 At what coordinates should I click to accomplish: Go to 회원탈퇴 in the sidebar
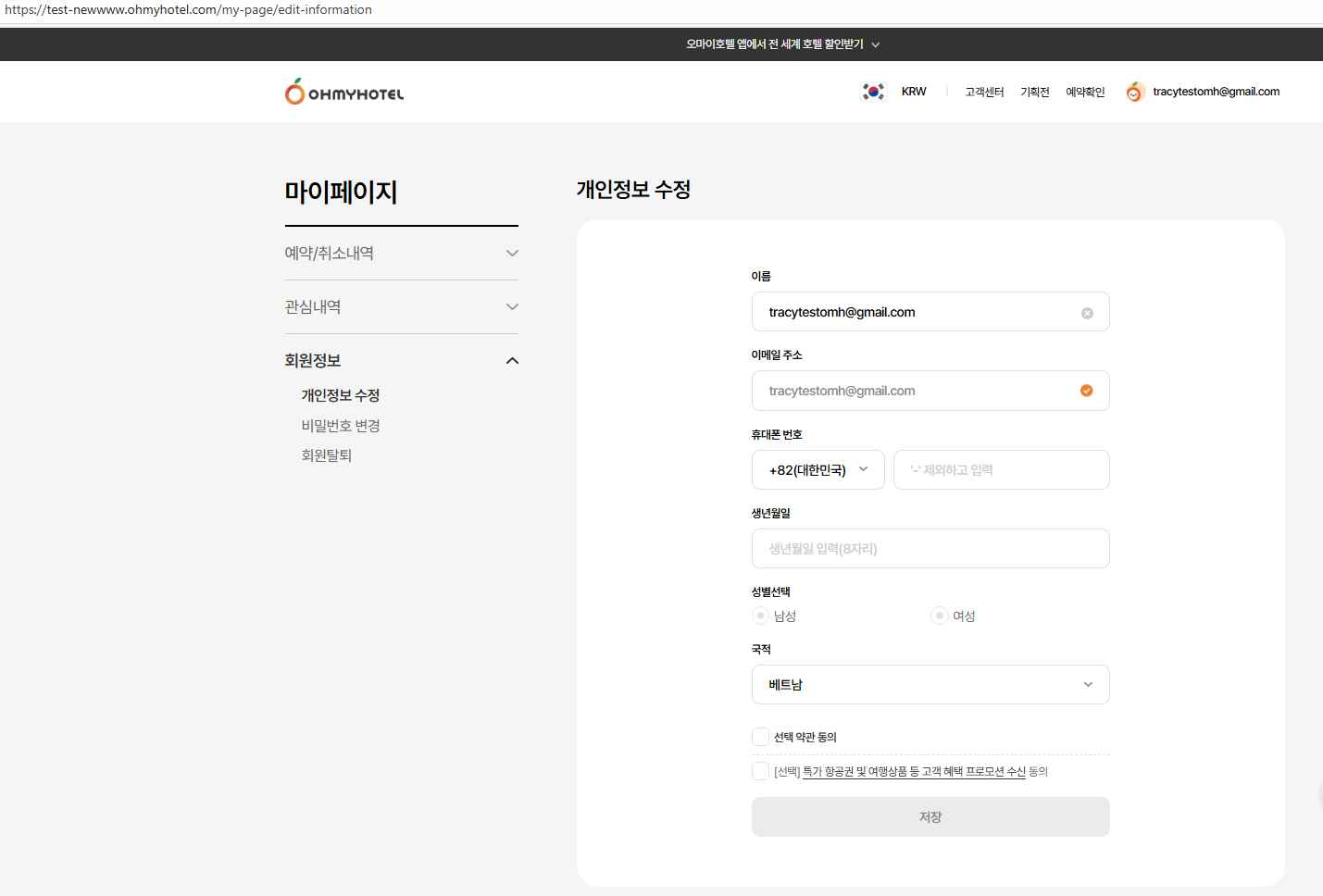pos(327,455)
